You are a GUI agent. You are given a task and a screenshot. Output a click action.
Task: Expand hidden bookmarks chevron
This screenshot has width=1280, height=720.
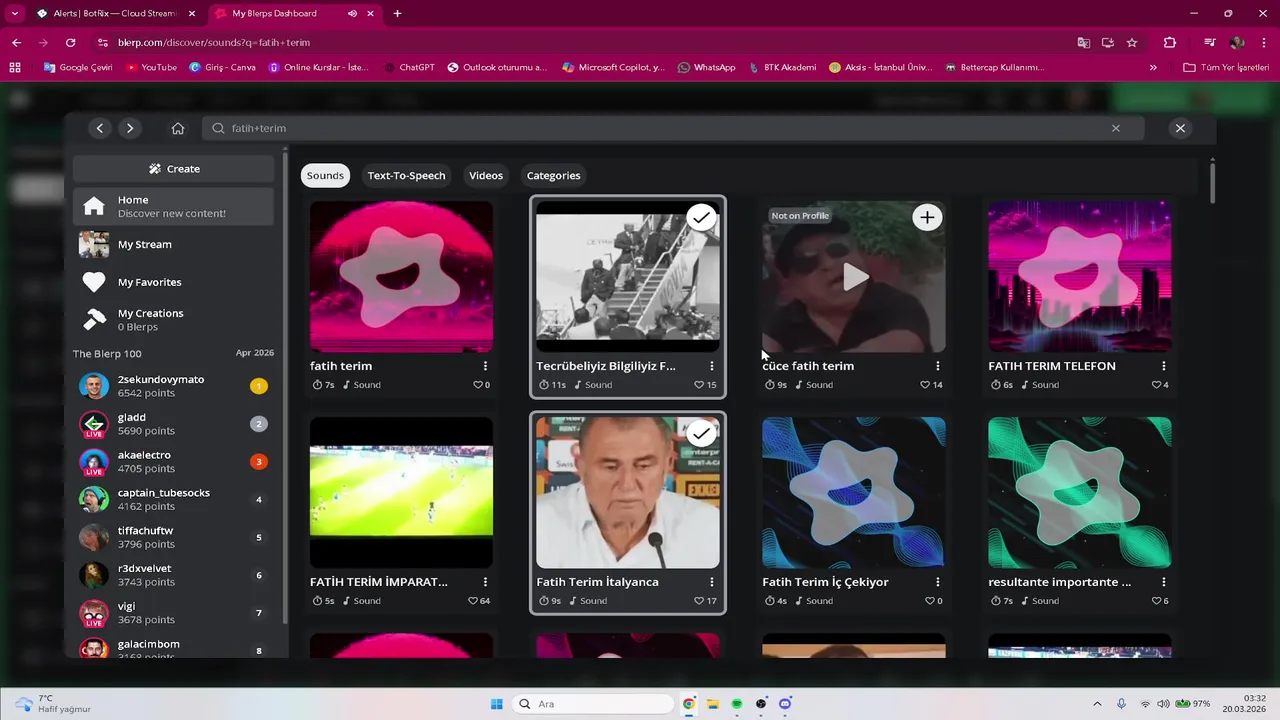pos(1153,68)
